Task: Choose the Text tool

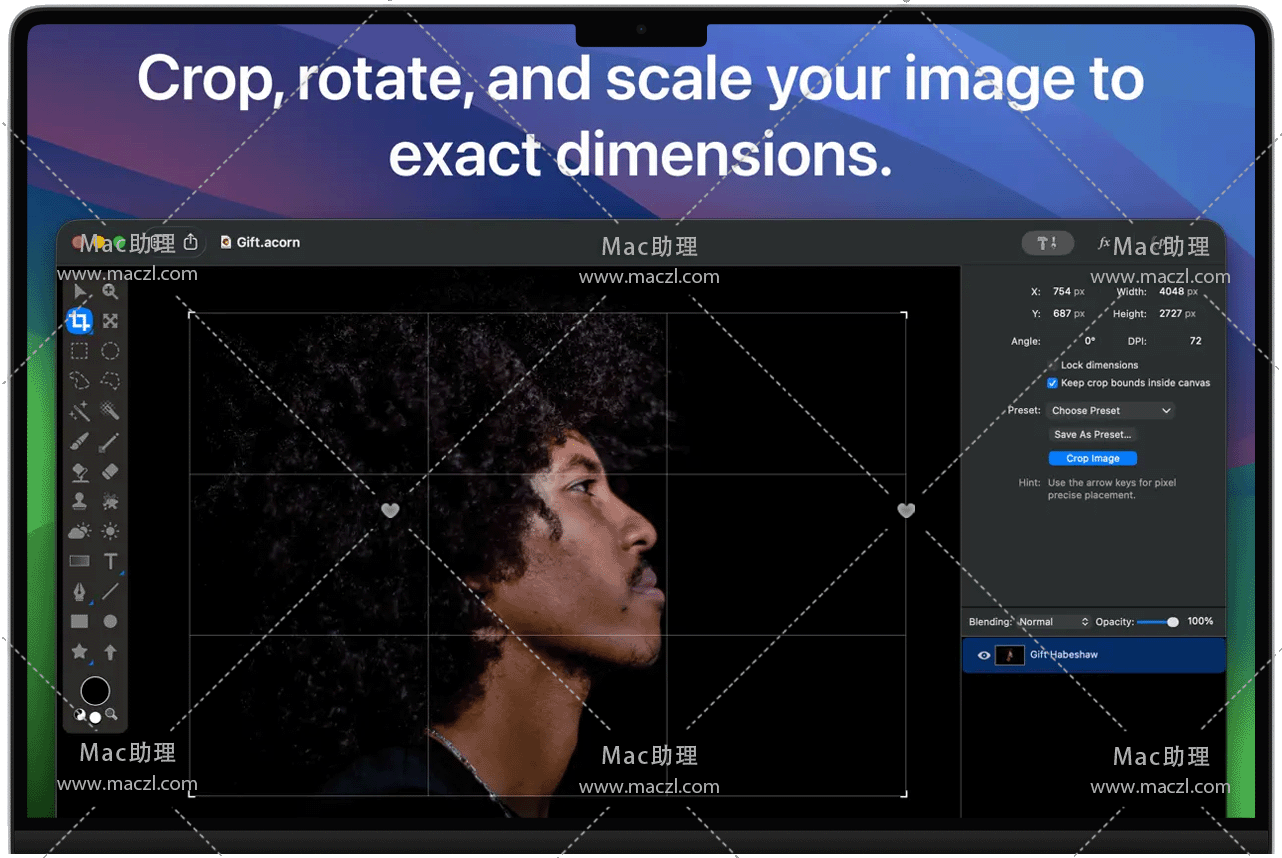Action: (110, 561)
